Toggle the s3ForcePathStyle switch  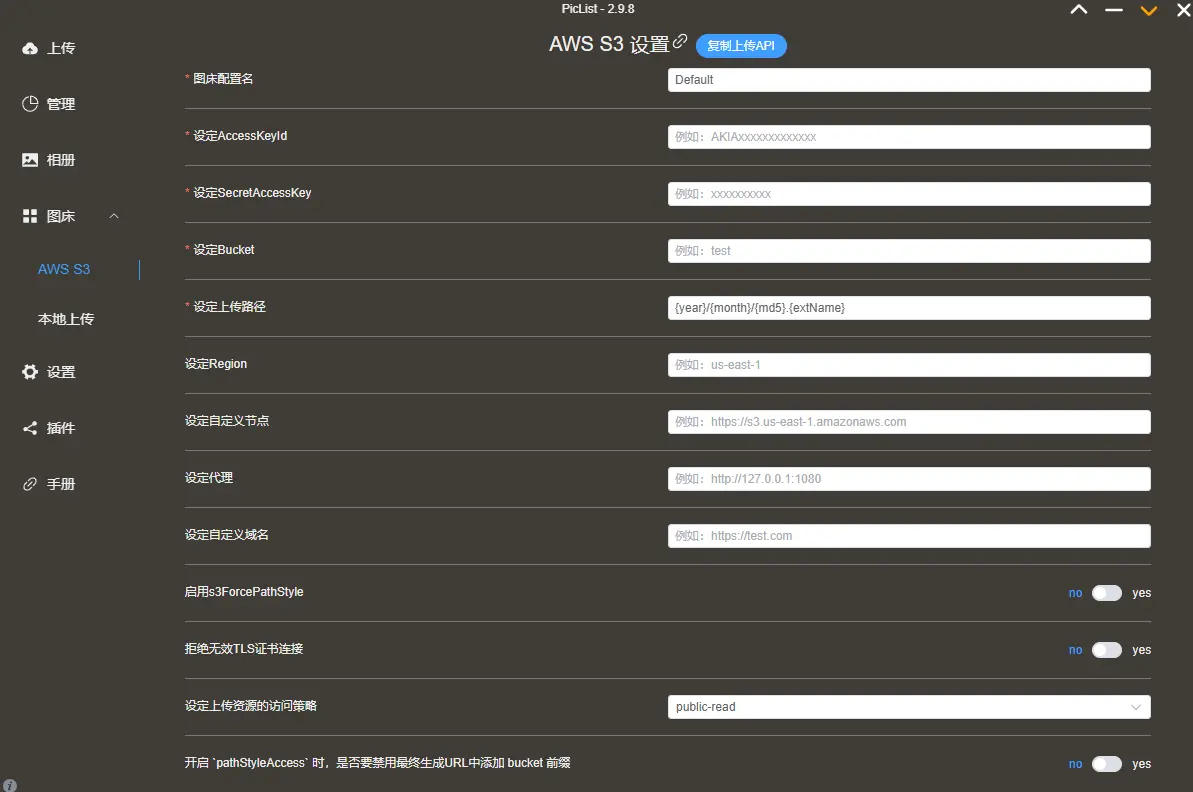pos(1106,593)
